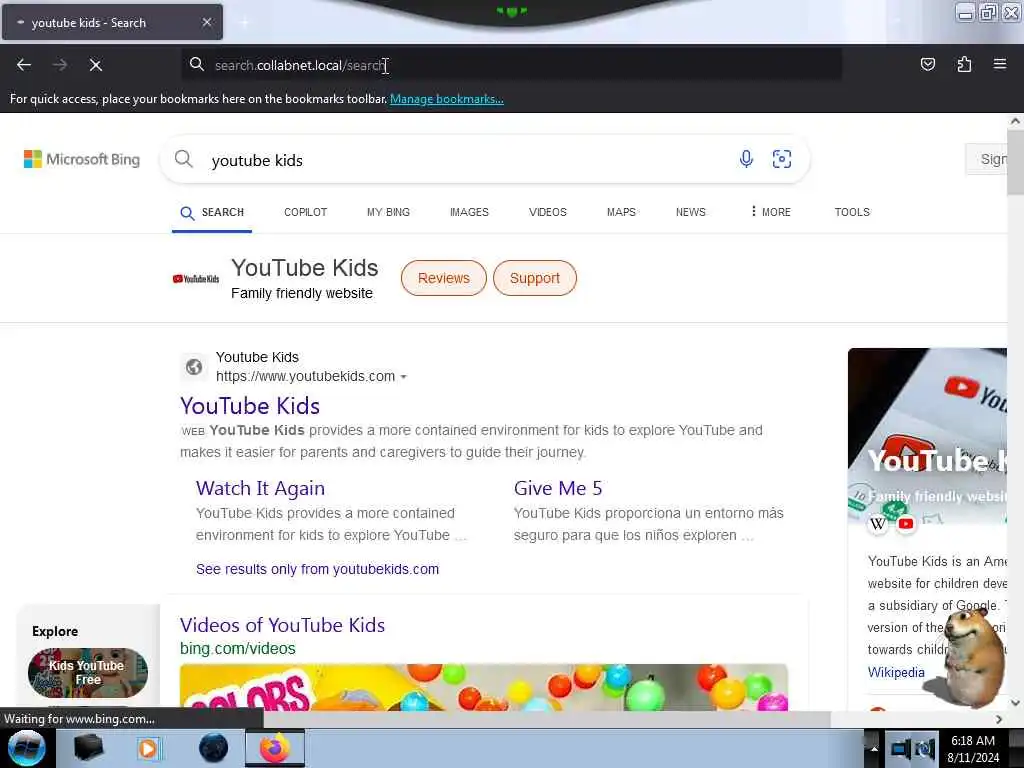Viewport: 1024px width, 768px height.
Task: Switch to the MAPS tab
Action: (x=621, y=212)
